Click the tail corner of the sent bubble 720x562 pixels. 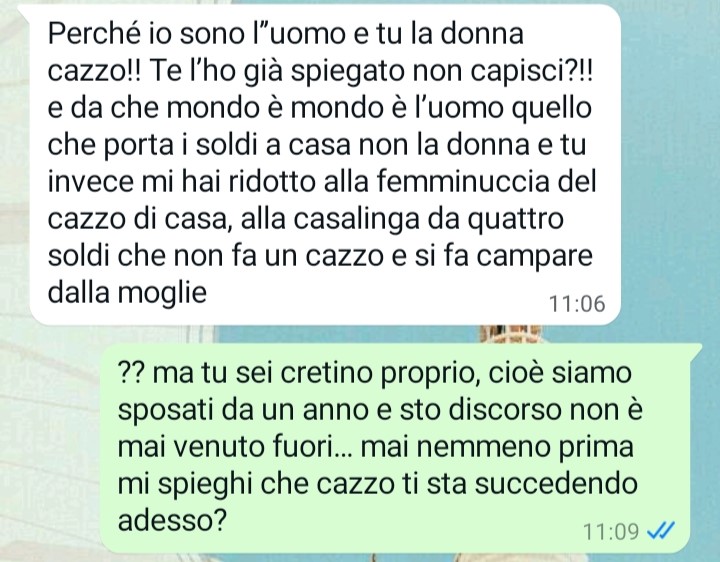(x=697, y=350)
